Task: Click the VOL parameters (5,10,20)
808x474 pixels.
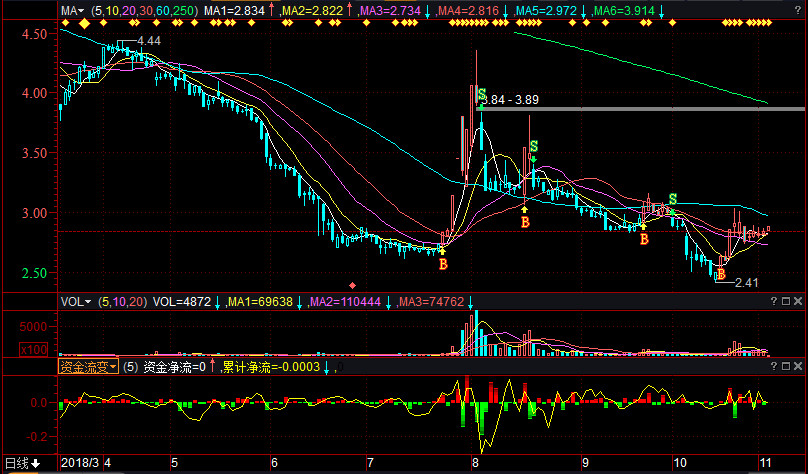Action: click(x=123, y=302)
